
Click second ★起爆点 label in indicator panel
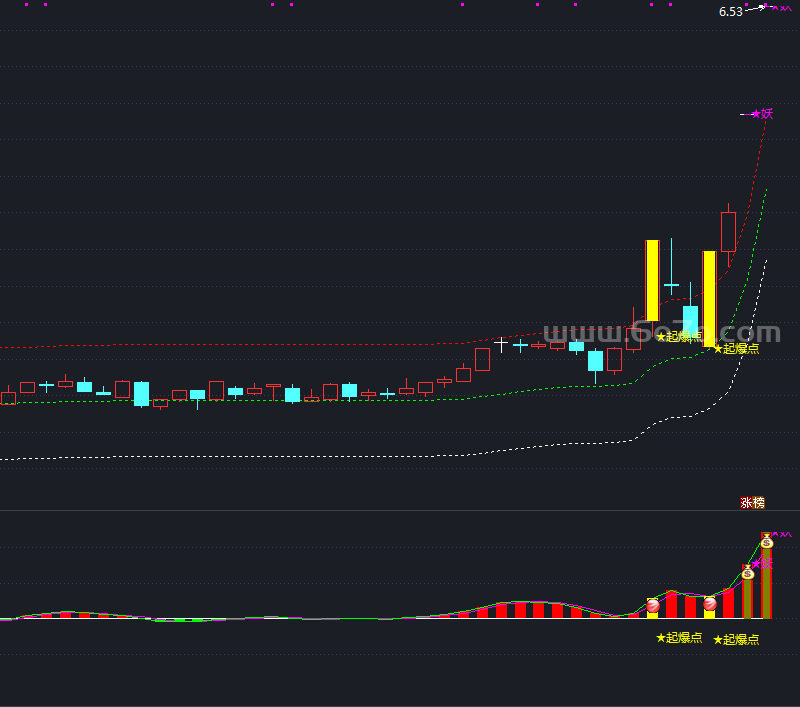(736, 640)
